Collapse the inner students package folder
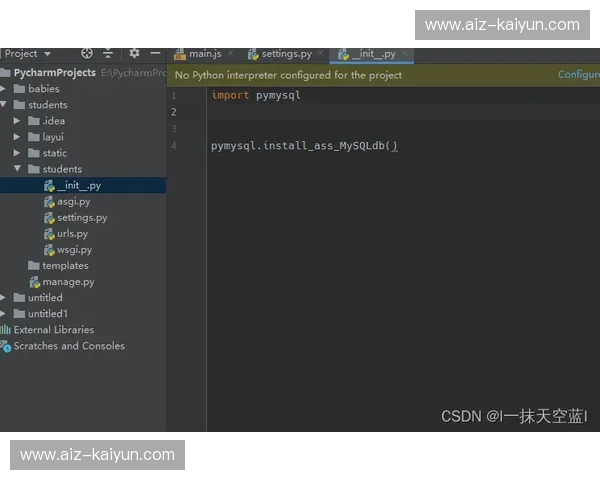Screen dimensions: 600x480 (18, 169)
